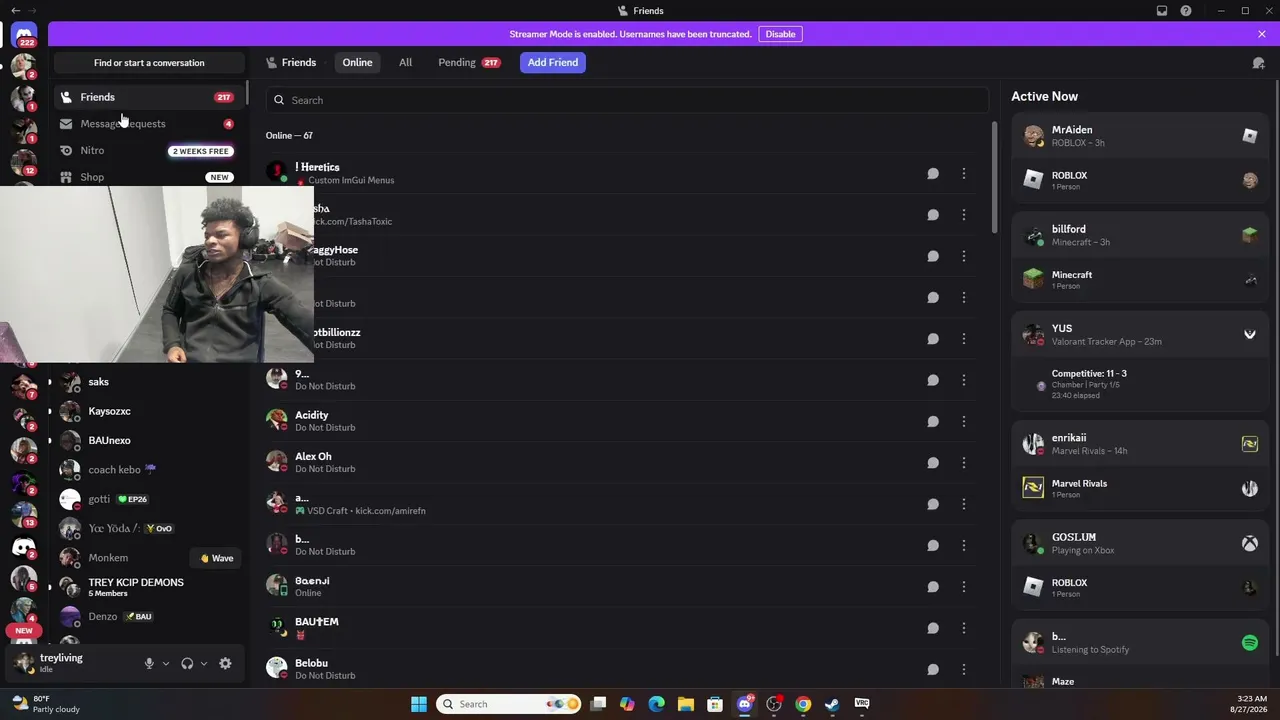Open DM with coach kebo
This screenshot has height=720, width=1280.
coord(147,470)
